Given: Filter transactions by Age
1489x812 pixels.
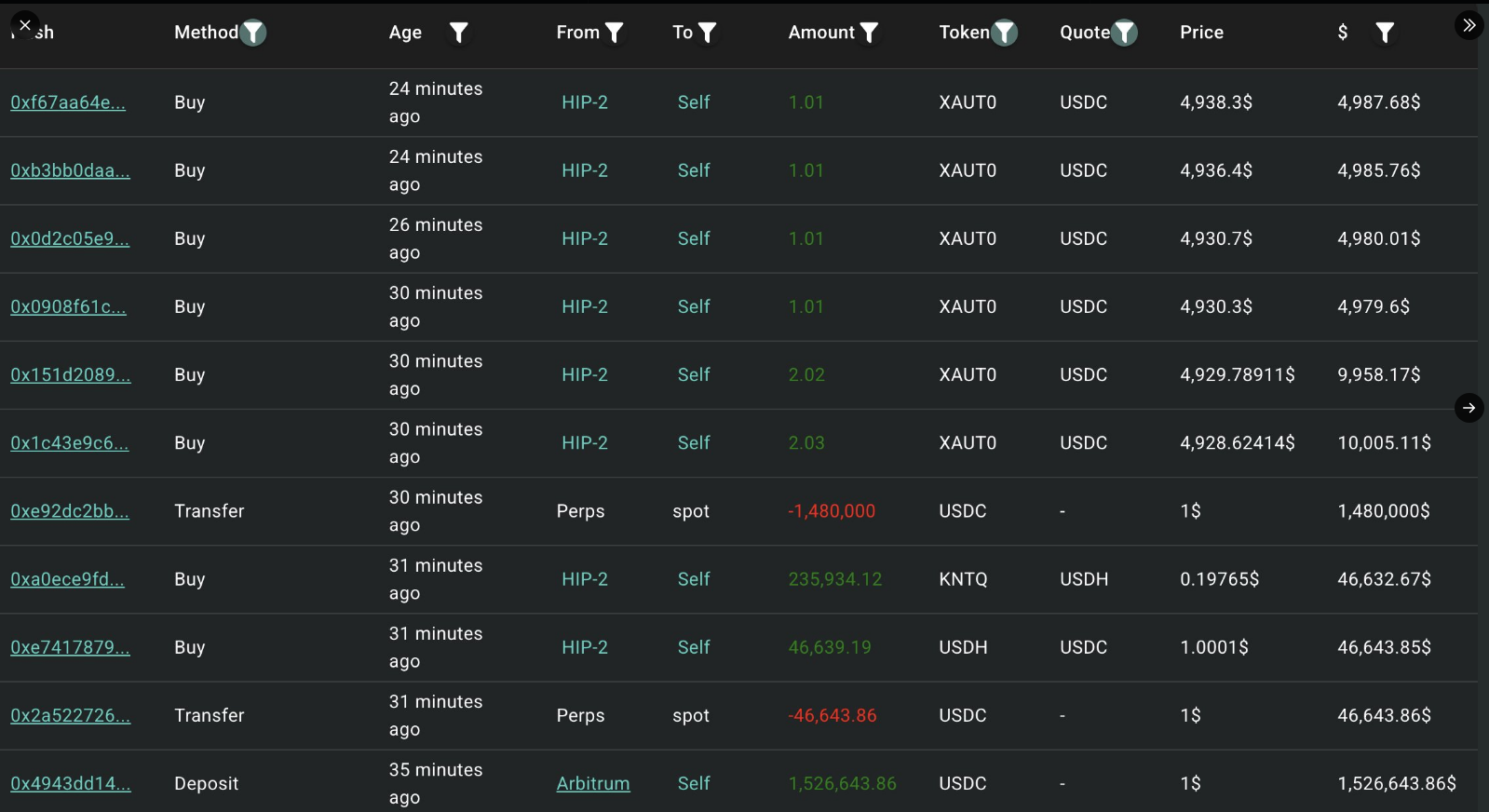Looking at the screenshot, I should point(458,33).
